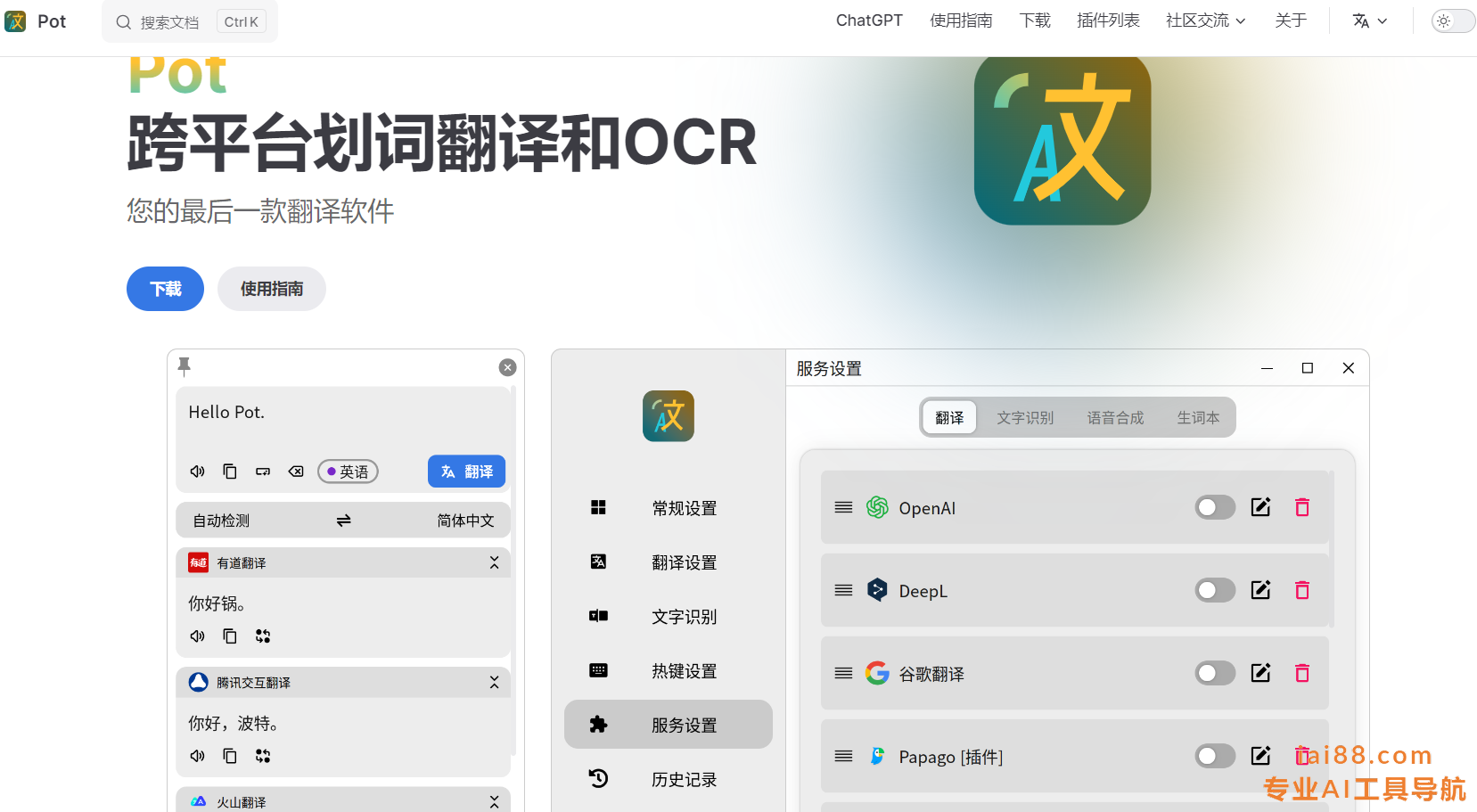Screen dimensions: 1477x812
Task: Click the 搜索文档 search box
Action: point(190,21)
